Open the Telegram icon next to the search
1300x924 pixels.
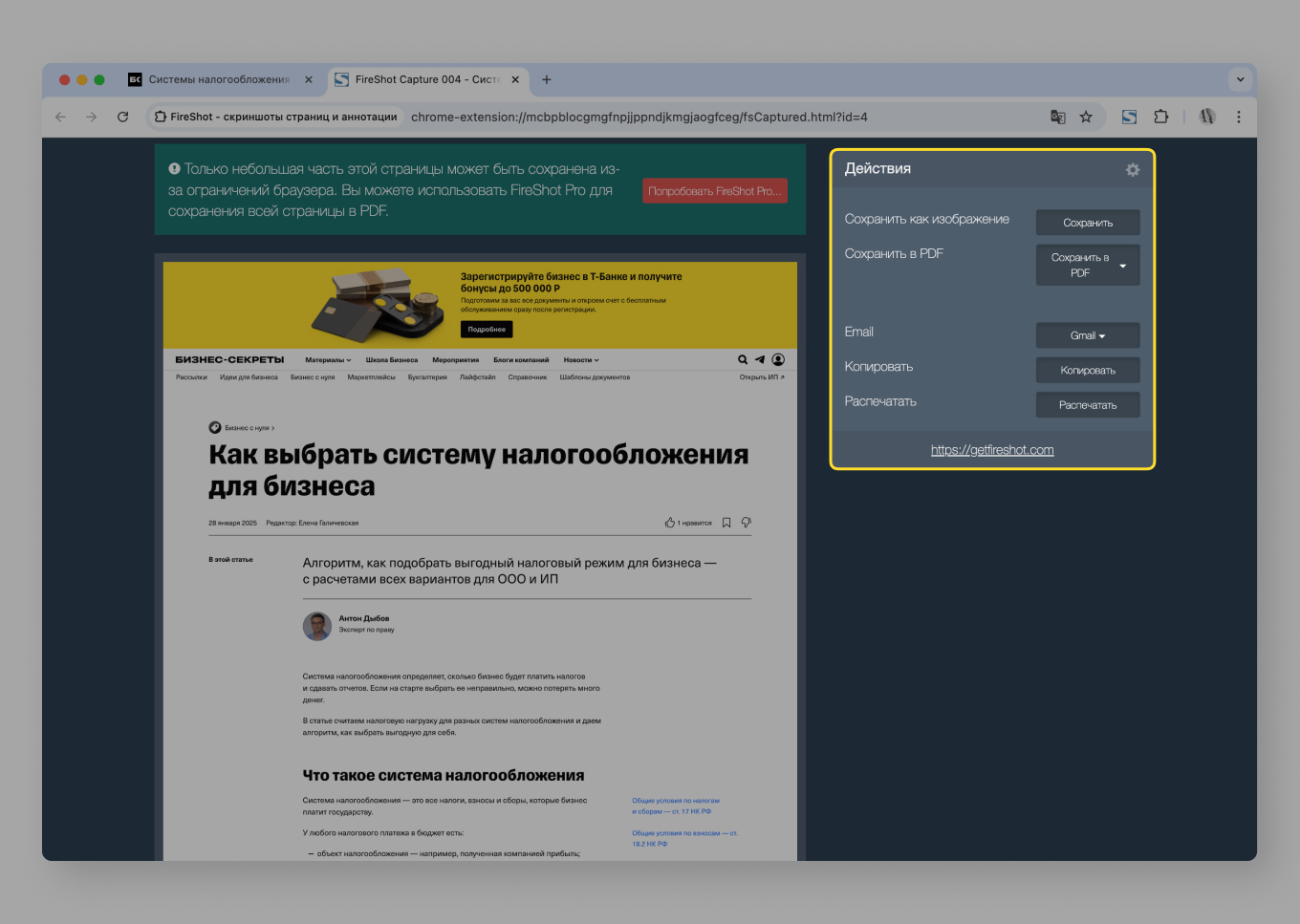click(760, 359)
